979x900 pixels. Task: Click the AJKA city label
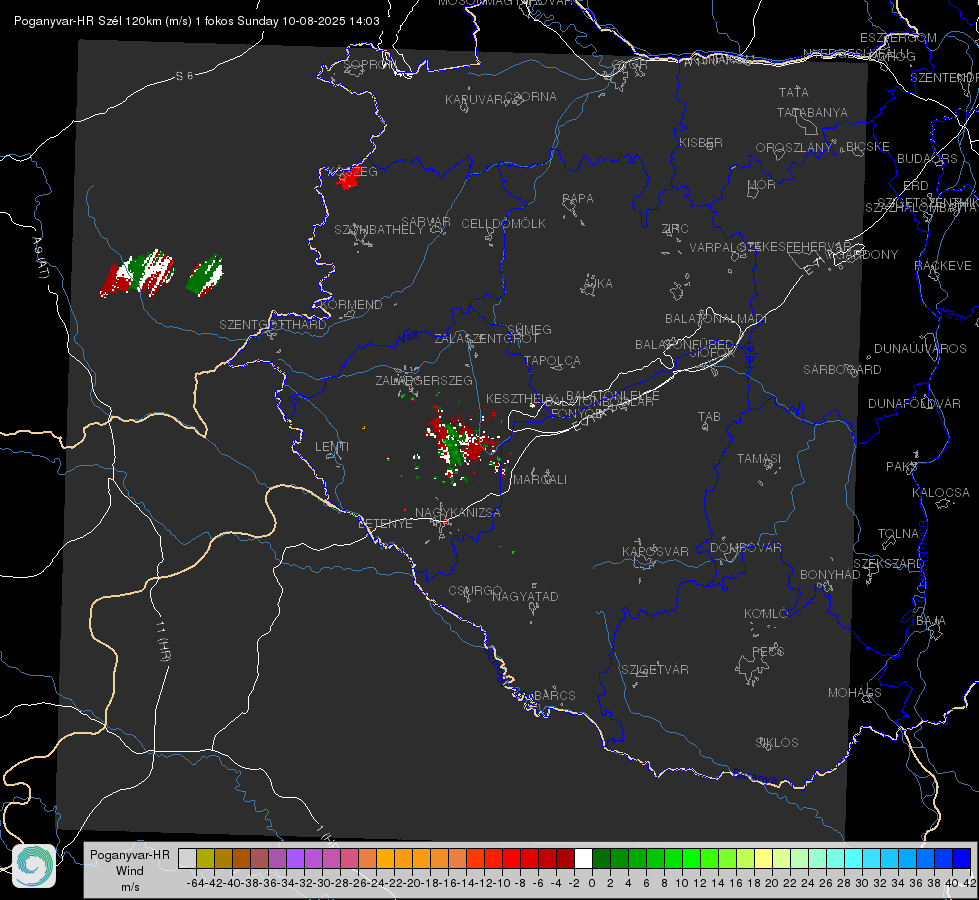[598, 284]
